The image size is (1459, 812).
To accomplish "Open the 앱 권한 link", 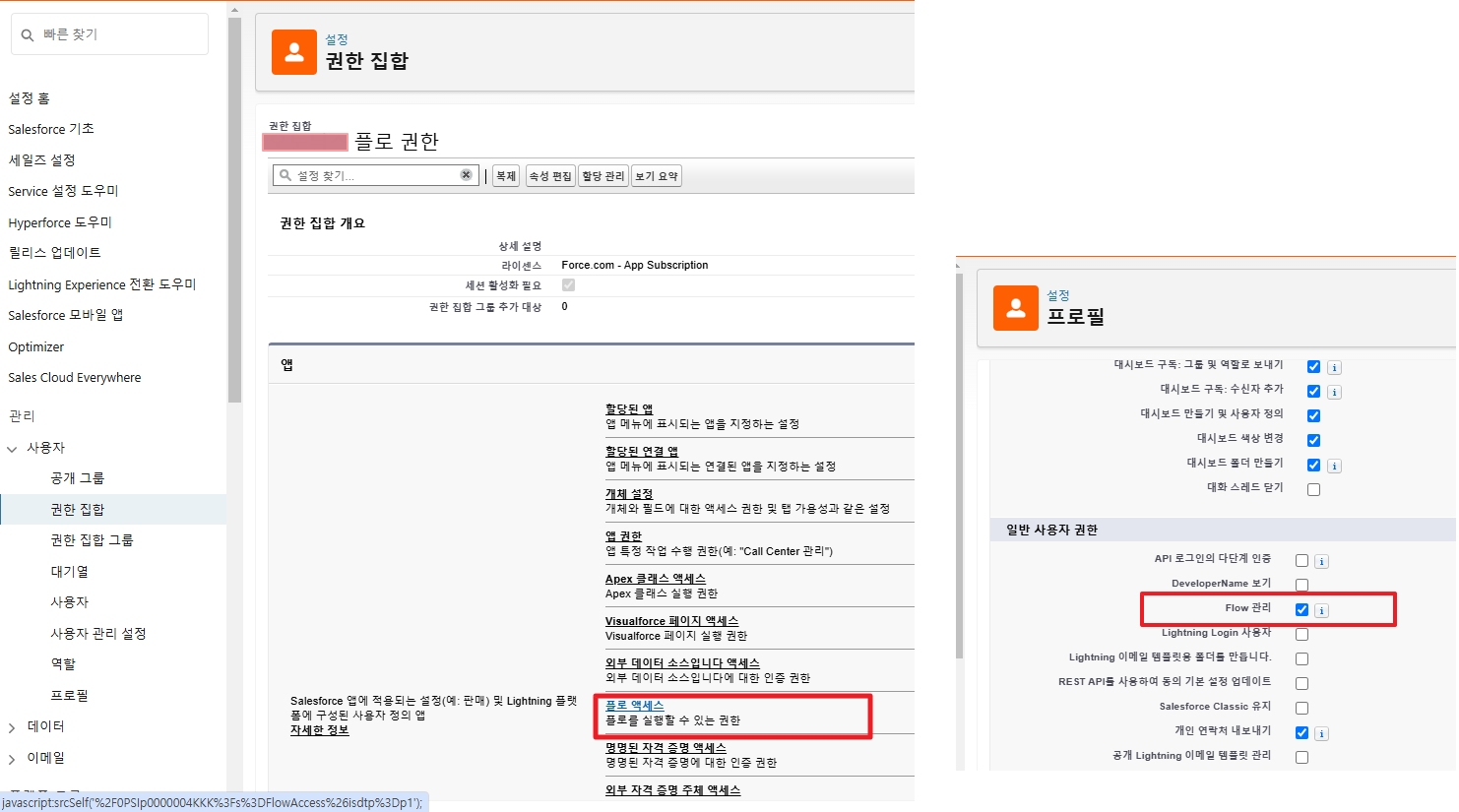I will [x=623, y=536].
